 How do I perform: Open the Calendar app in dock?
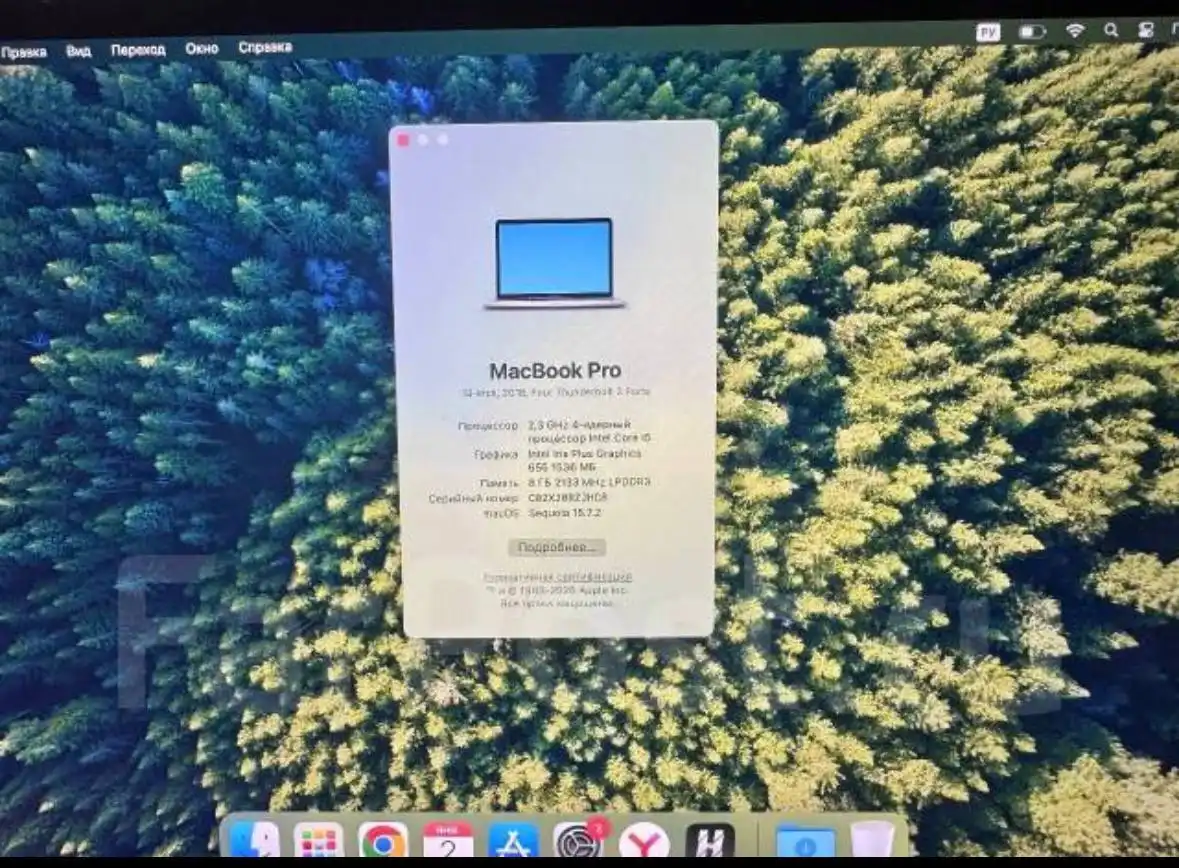[x=448, y=840]
